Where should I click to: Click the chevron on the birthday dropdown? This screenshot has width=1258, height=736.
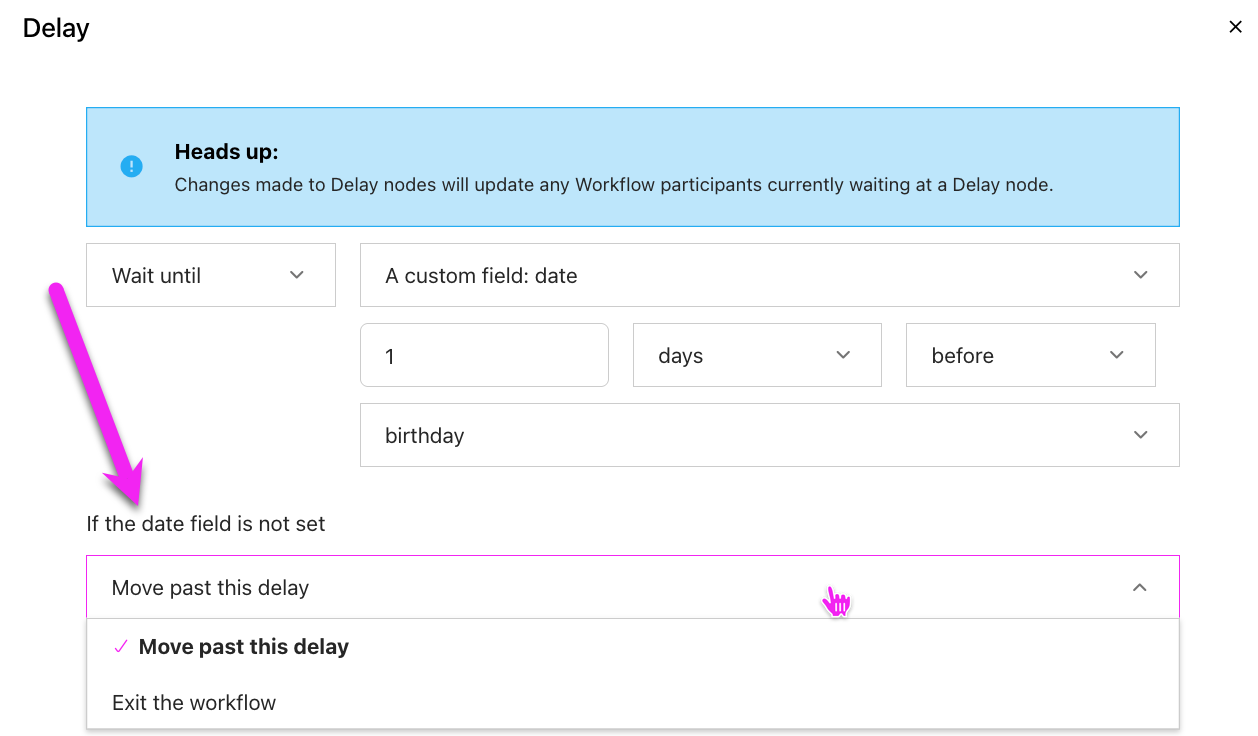click(x=1140, y=435)
